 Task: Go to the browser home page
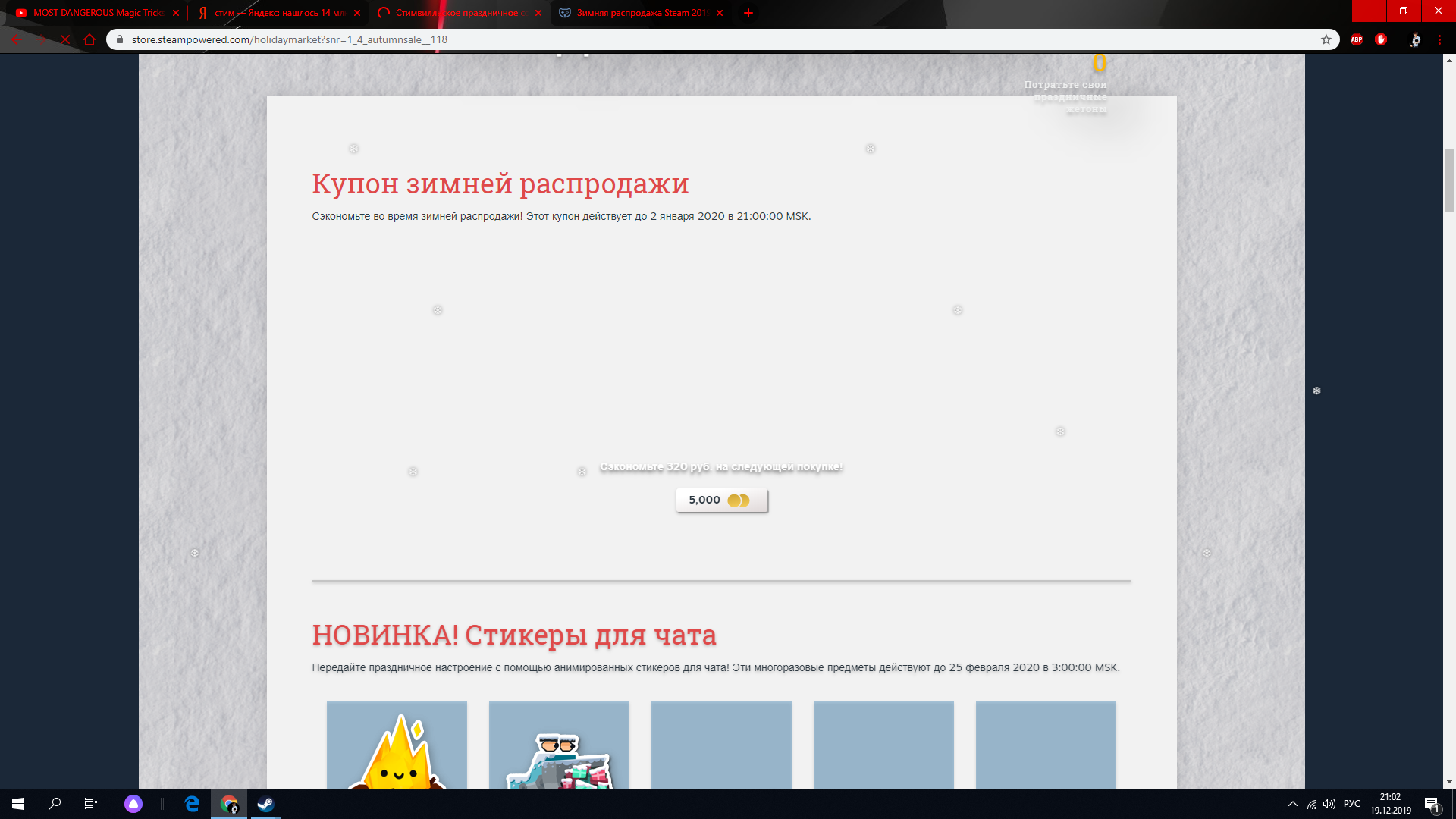pos(89,39)
